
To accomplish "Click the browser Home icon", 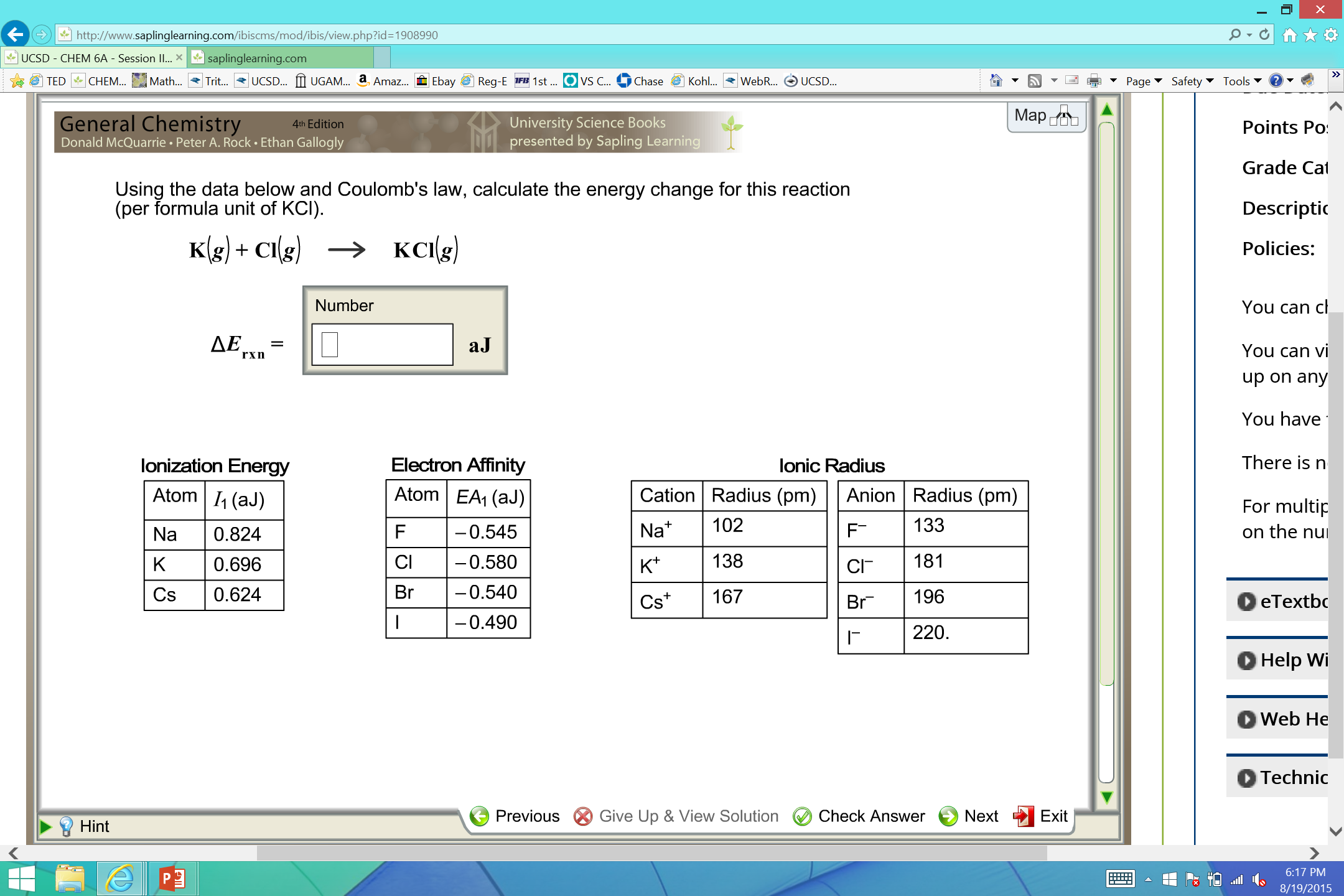I will click(996, 80).
